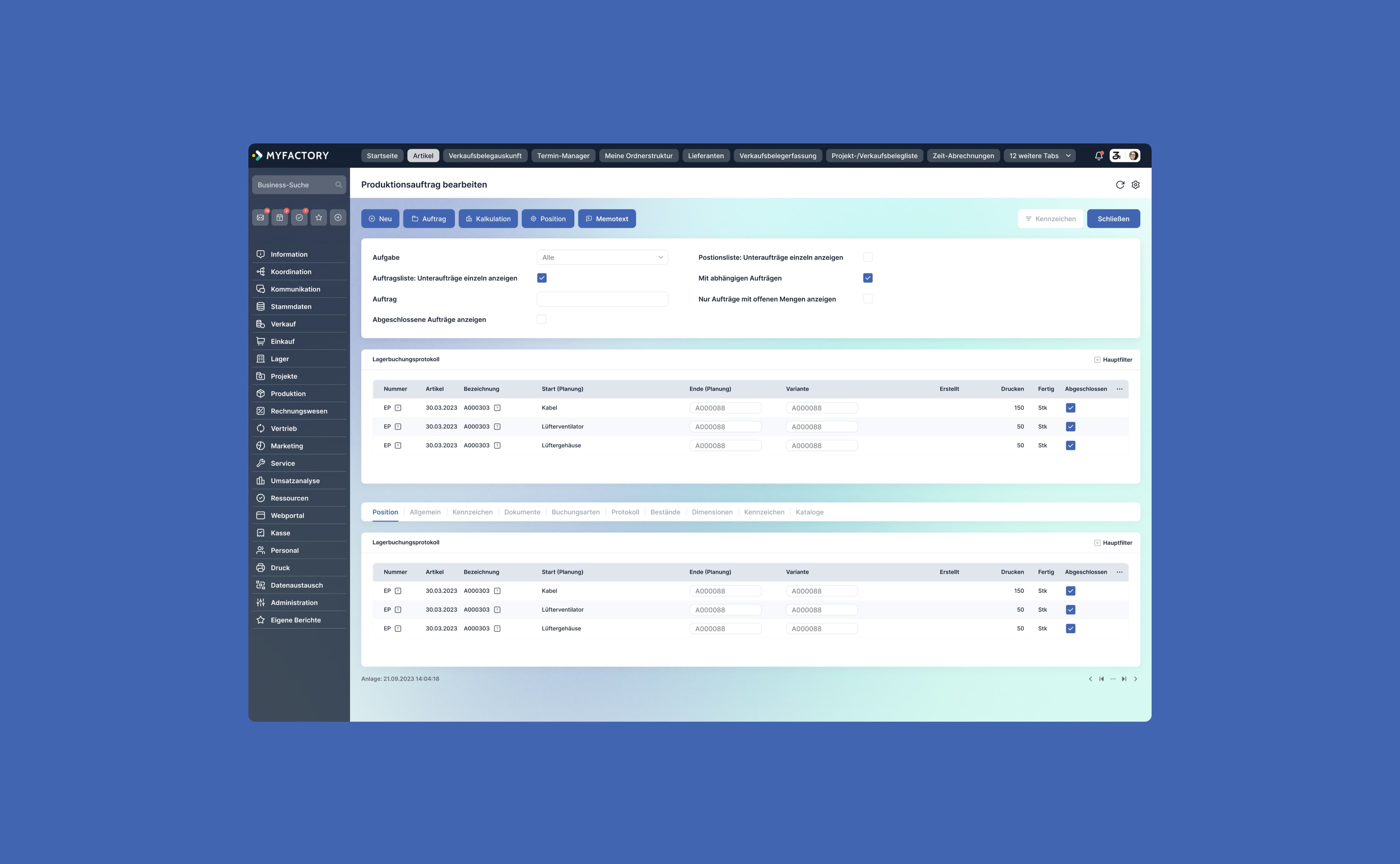Screen dimensions: 1400x864
Task: Click info icon beside EP in upper Kabel row
Action: coord(398,408)
